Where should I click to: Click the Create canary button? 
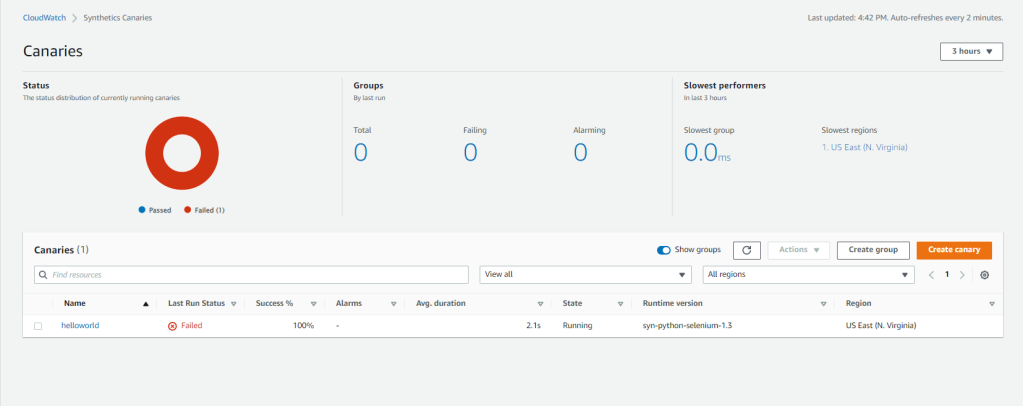954,250
